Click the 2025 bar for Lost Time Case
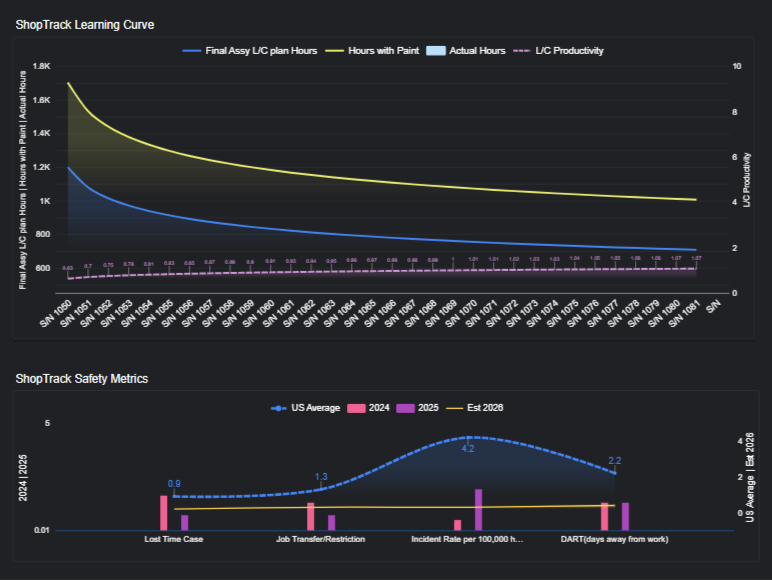 coord(184,522)
